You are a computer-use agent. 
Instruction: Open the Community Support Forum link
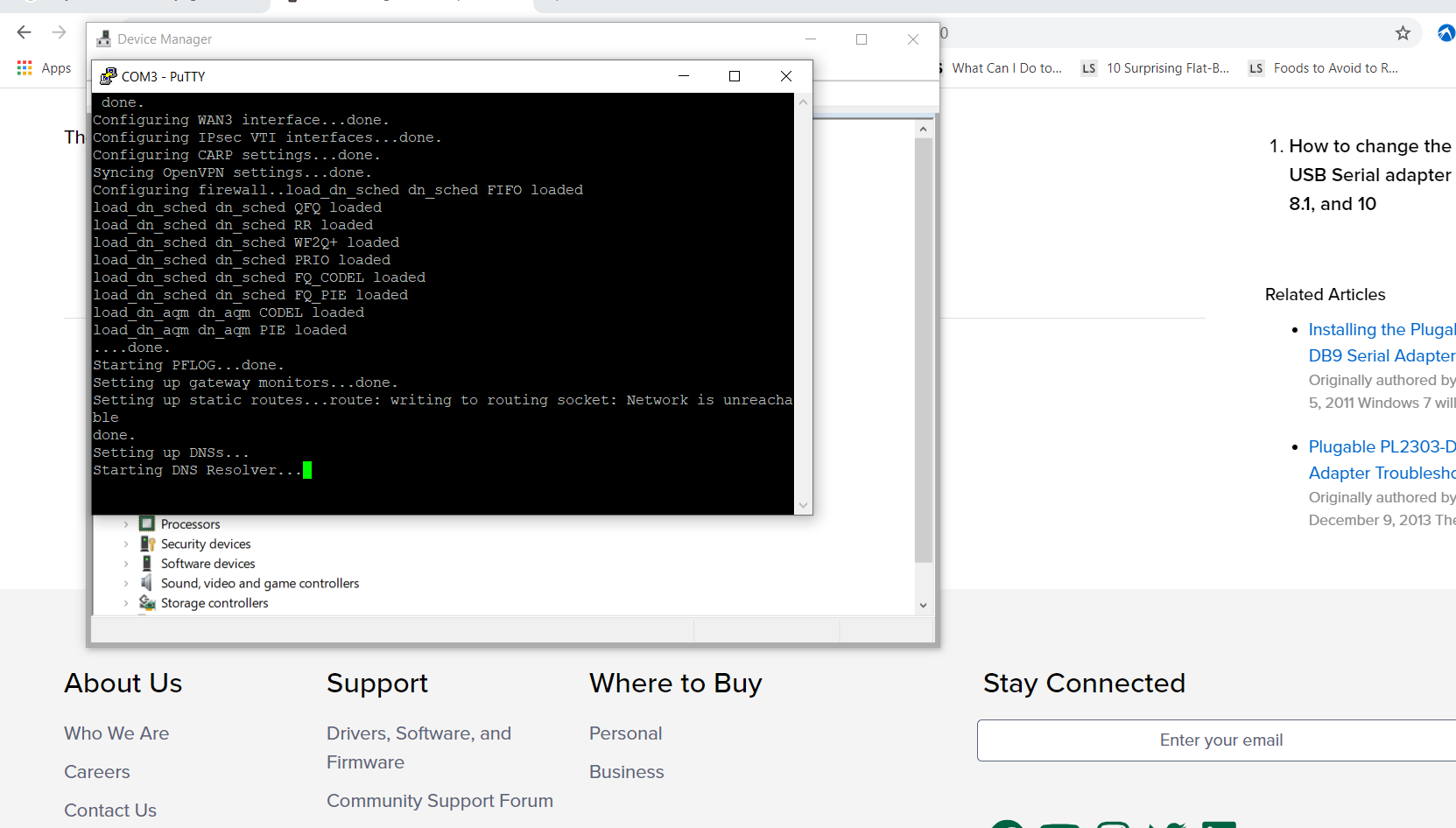pos(440,801)
